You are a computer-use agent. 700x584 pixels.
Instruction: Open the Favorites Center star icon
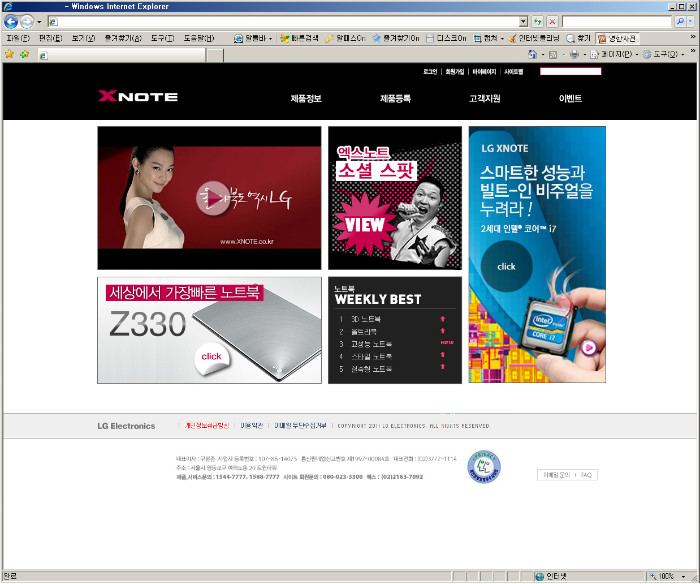[x=9, y=54]
